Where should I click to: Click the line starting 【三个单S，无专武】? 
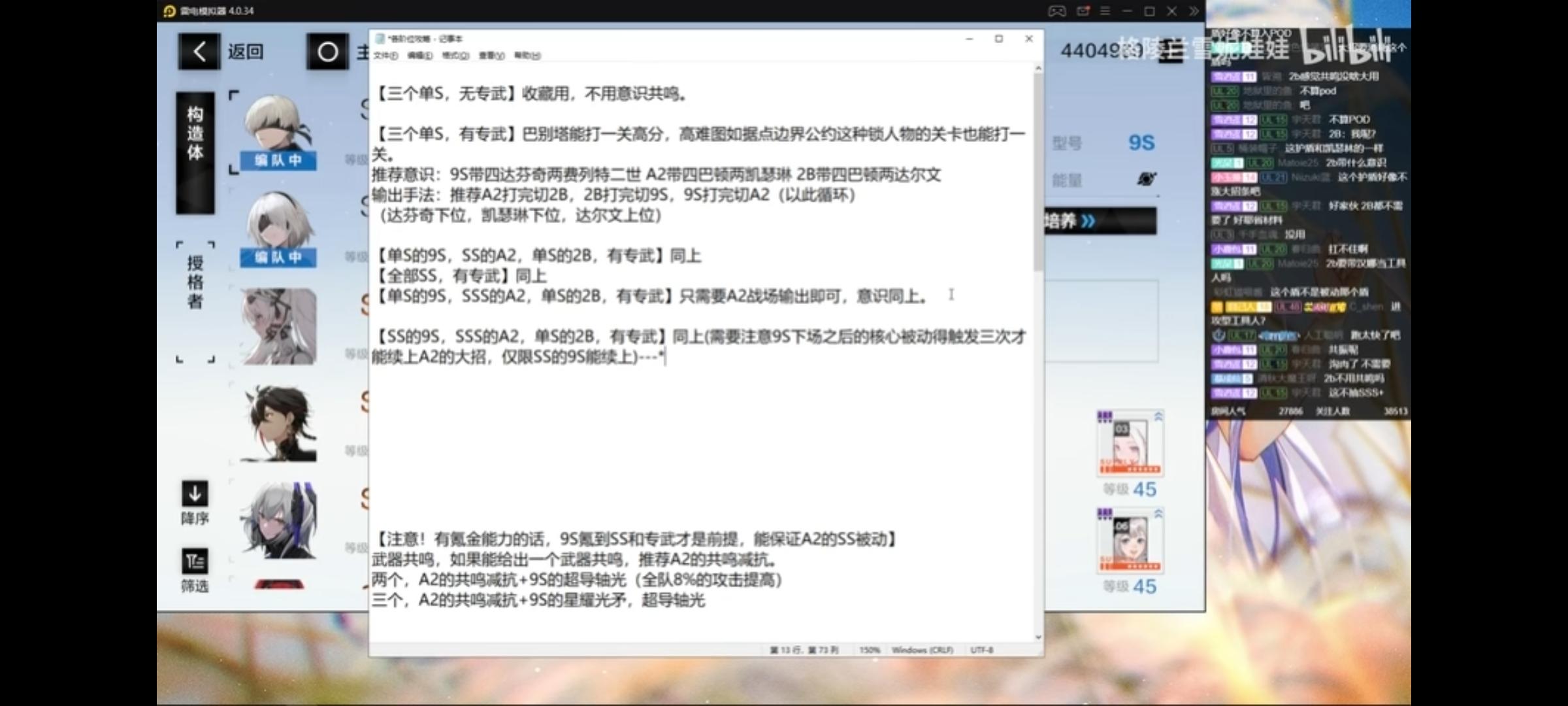tap(531, 94)
